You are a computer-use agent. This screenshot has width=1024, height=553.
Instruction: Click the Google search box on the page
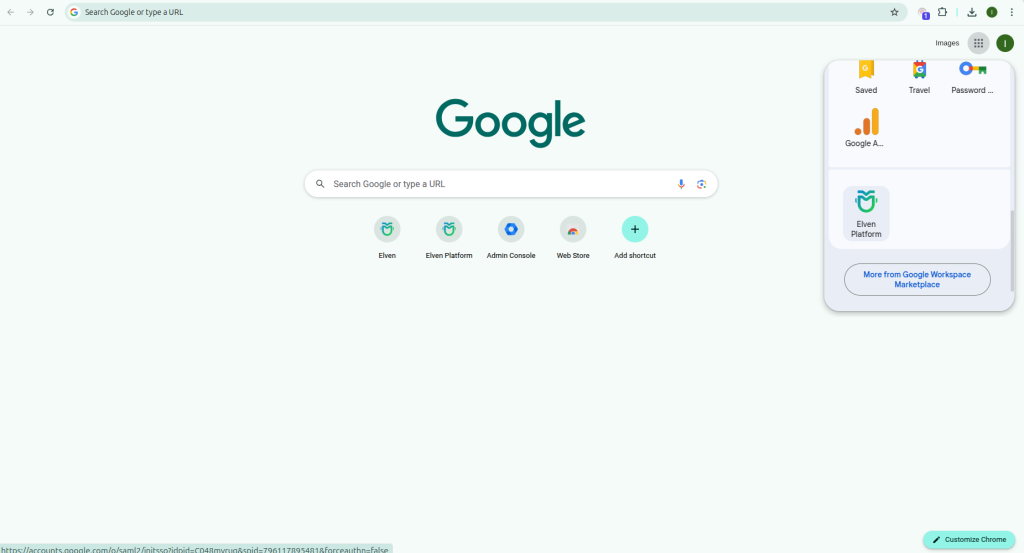511,184
